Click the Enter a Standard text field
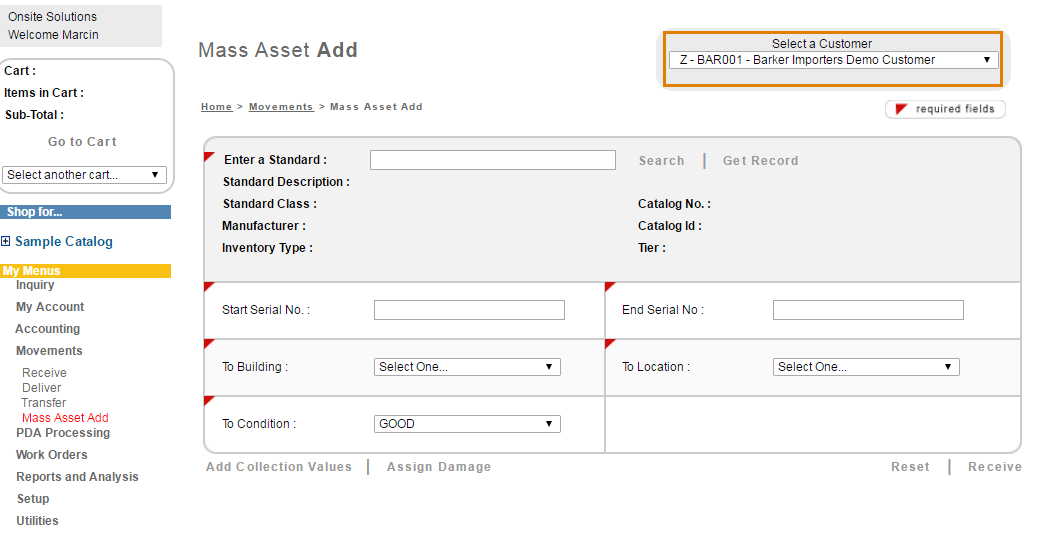 tap(492, 160)
